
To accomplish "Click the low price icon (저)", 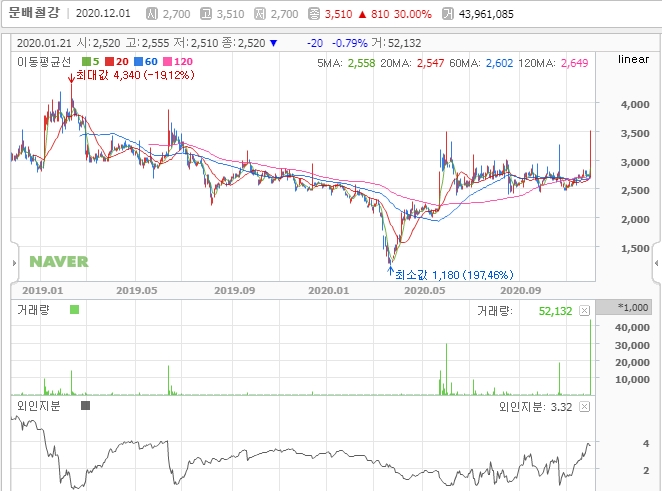I will click(x=260, y=14).
